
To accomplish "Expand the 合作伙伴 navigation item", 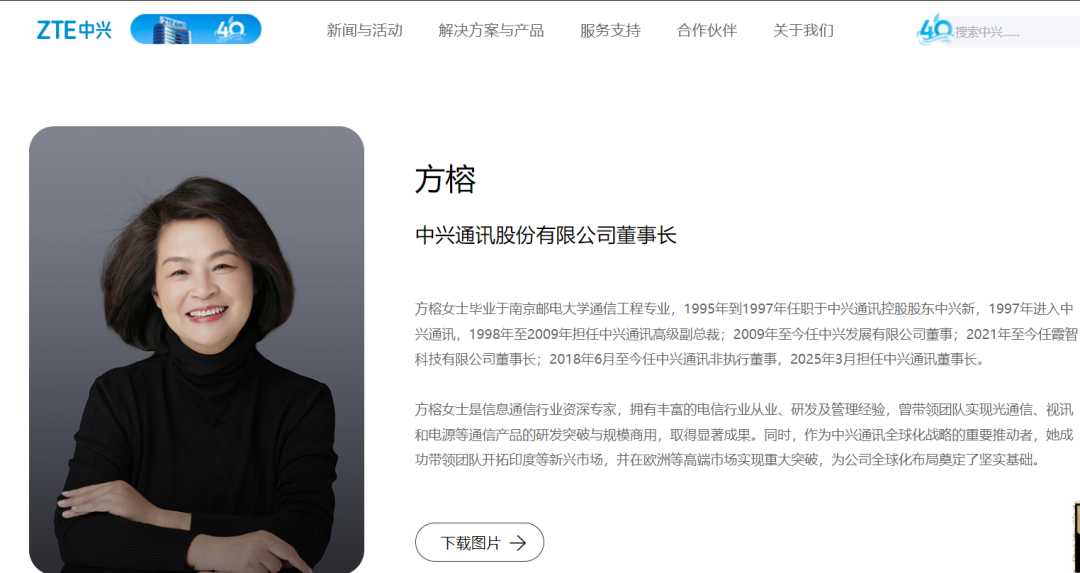I will [x=707, y=30].
